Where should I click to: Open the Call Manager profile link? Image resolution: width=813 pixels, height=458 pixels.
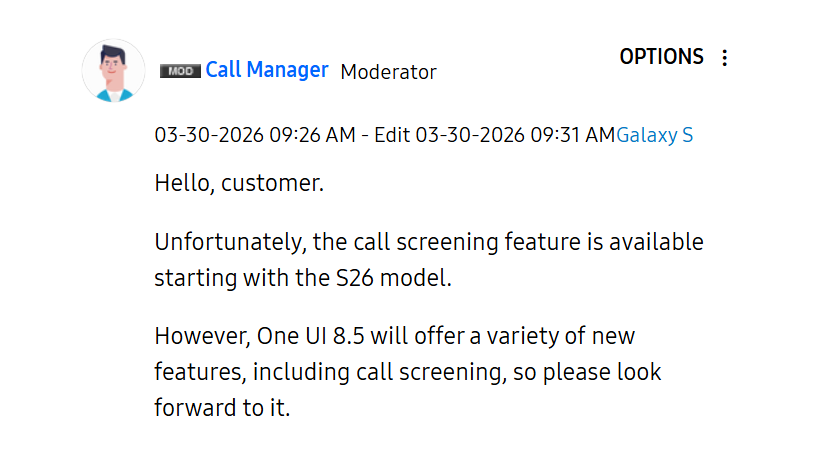click(x=267, y=70)
